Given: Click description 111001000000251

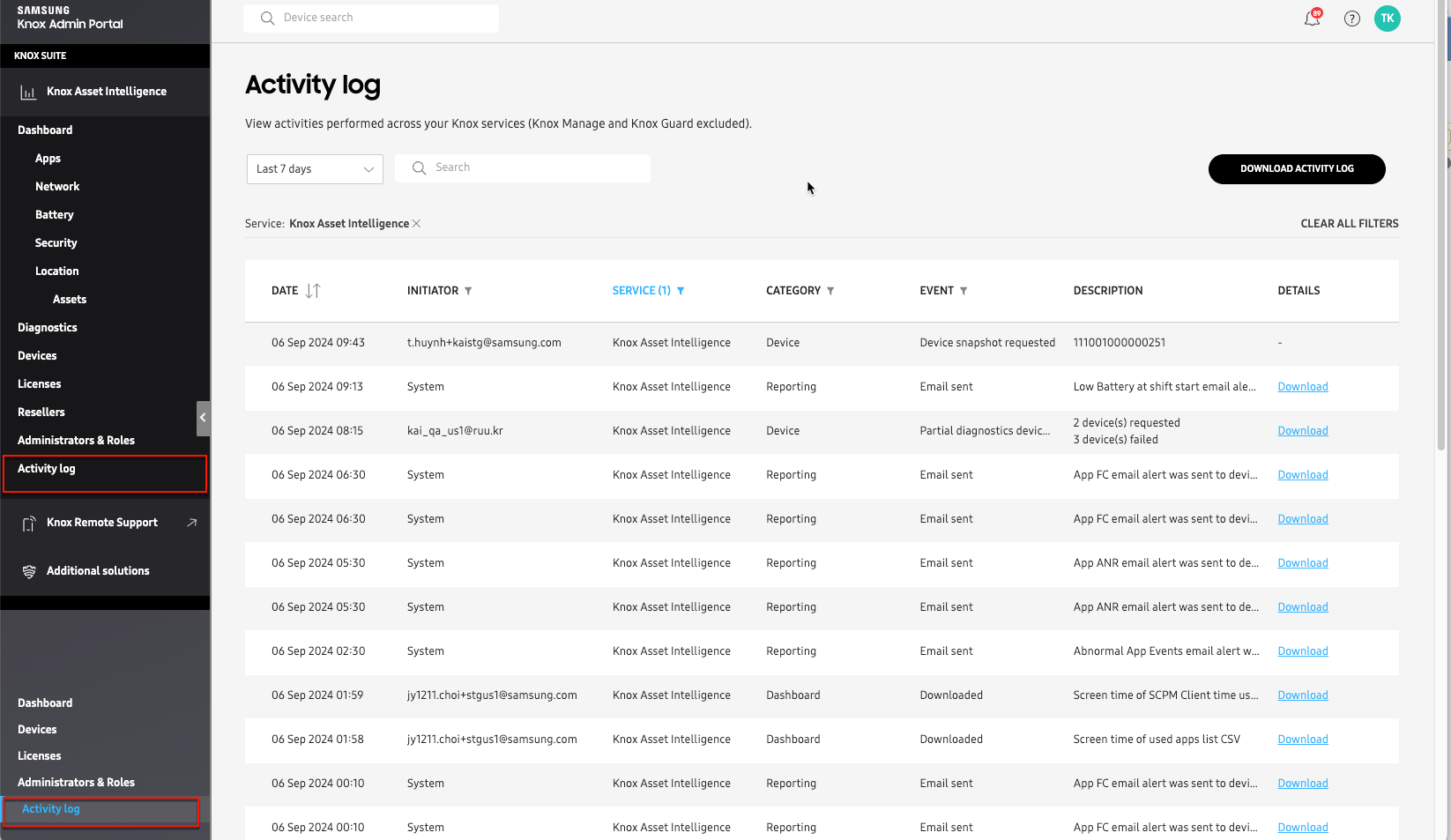Looking at the screenshot, I should point(1119,343).
